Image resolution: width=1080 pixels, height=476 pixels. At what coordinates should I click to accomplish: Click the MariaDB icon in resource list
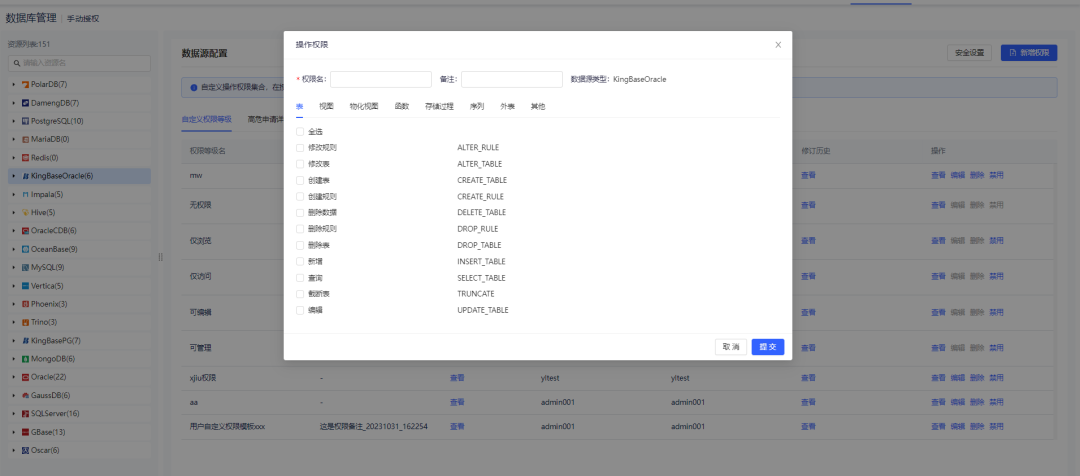[x=25, y=139]
